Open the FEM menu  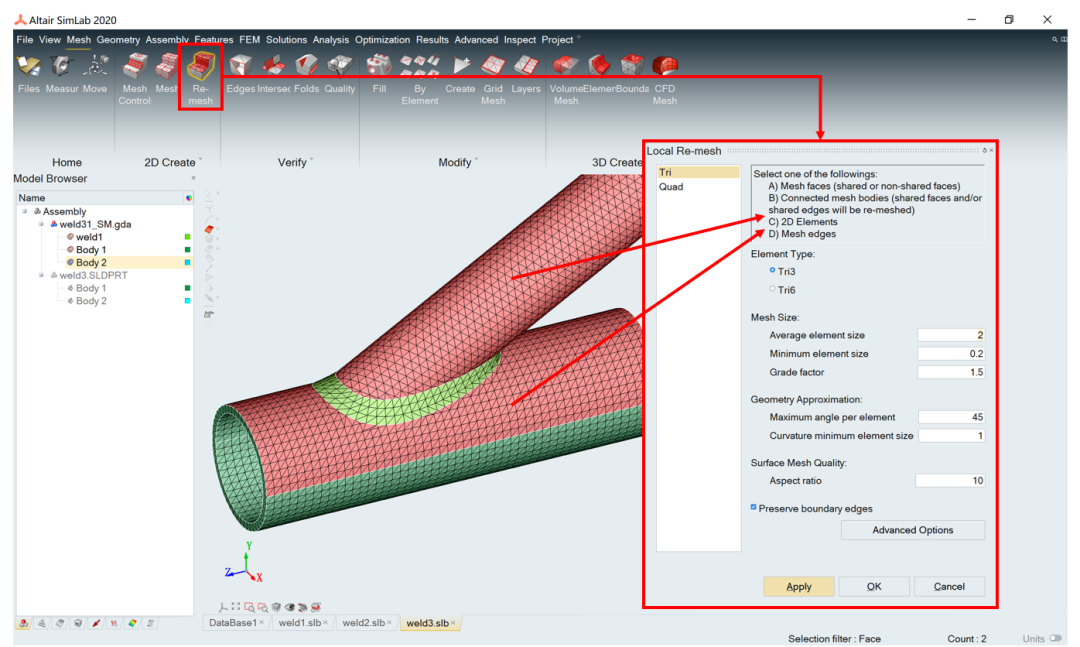tap(249, 40)
